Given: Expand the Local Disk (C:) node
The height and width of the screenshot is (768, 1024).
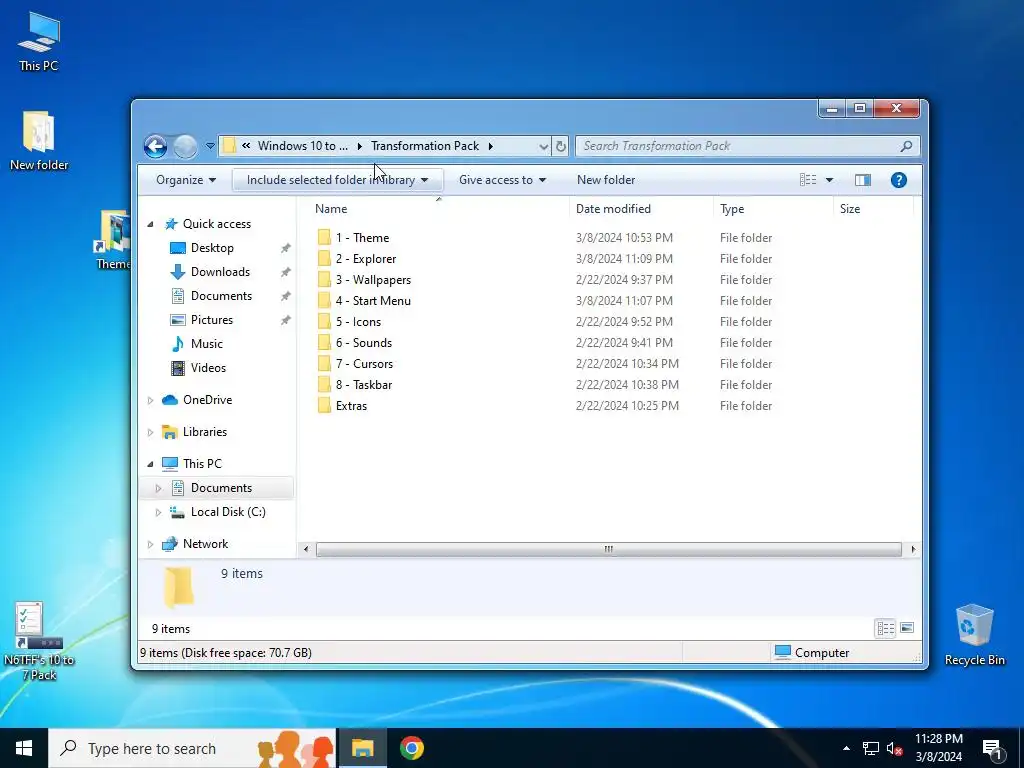Looking at the screenshot, I should click(158, 512).
